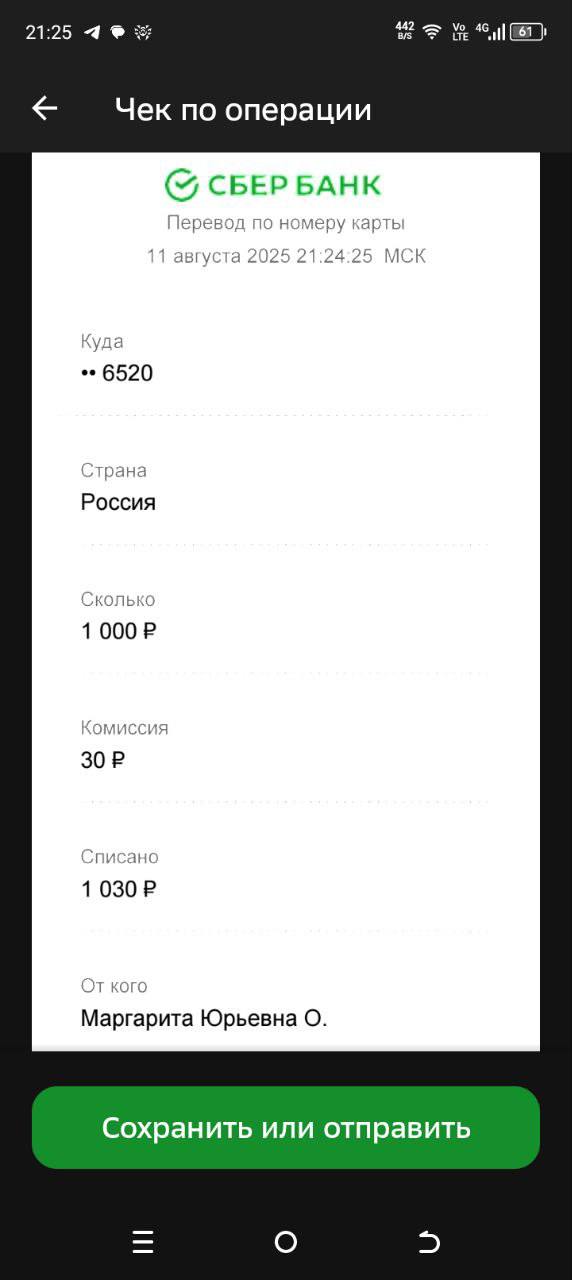Tap the back arrow in header
Image resolution: width=572 pixels, height=1280 pixels.
point(45,109)
